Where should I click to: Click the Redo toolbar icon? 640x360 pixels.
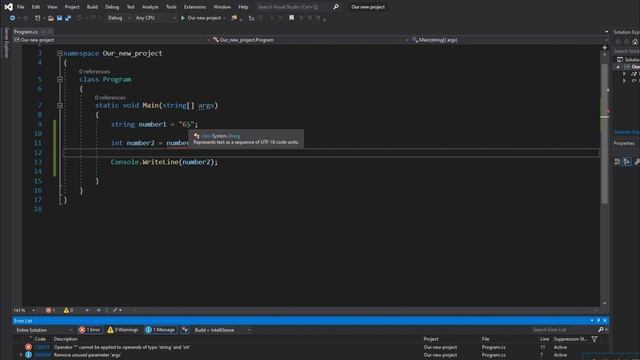point(93,18)
